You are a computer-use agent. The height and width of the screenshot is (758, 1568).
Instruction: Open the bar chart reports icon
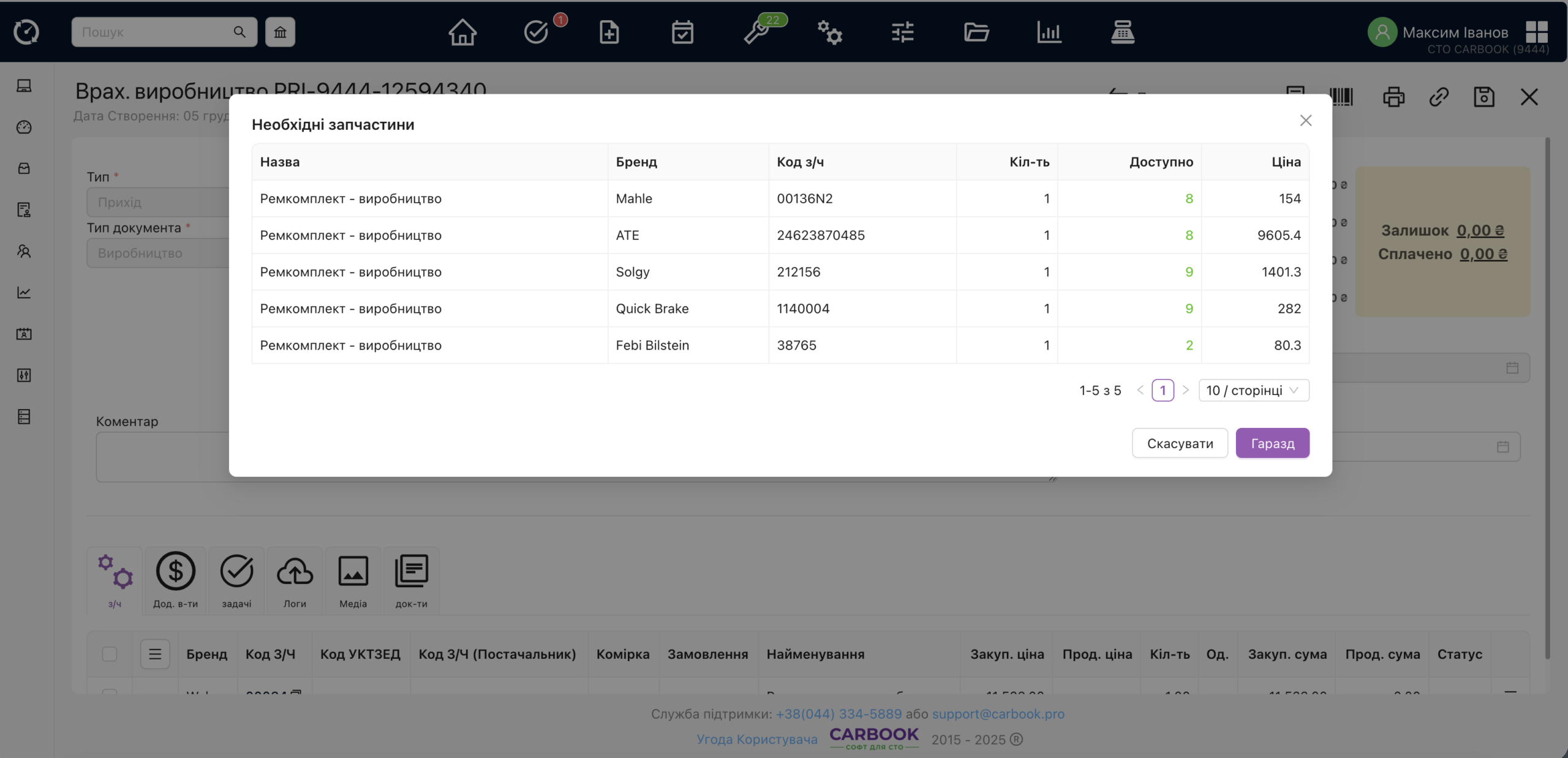(x=1049, y=32)
